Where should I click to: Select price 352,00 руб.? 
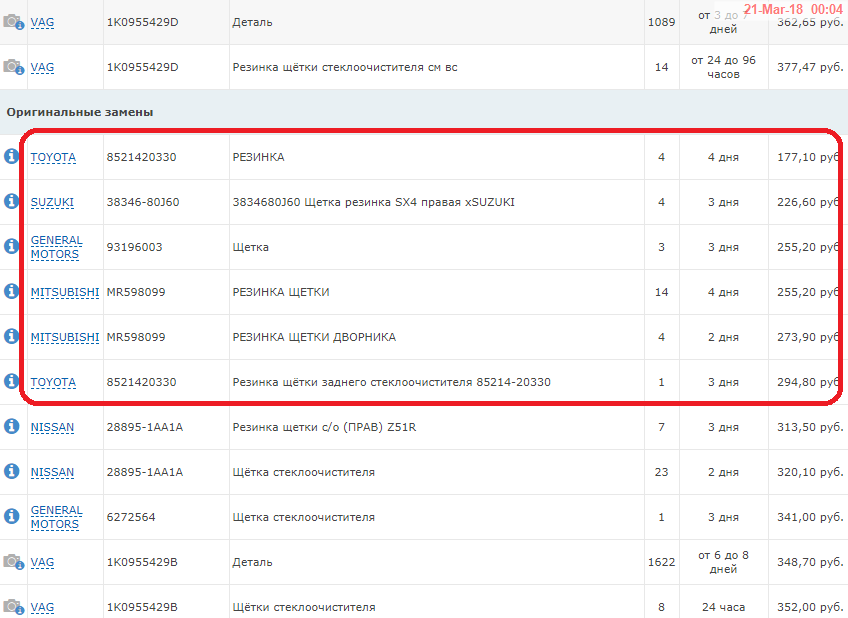810,607
